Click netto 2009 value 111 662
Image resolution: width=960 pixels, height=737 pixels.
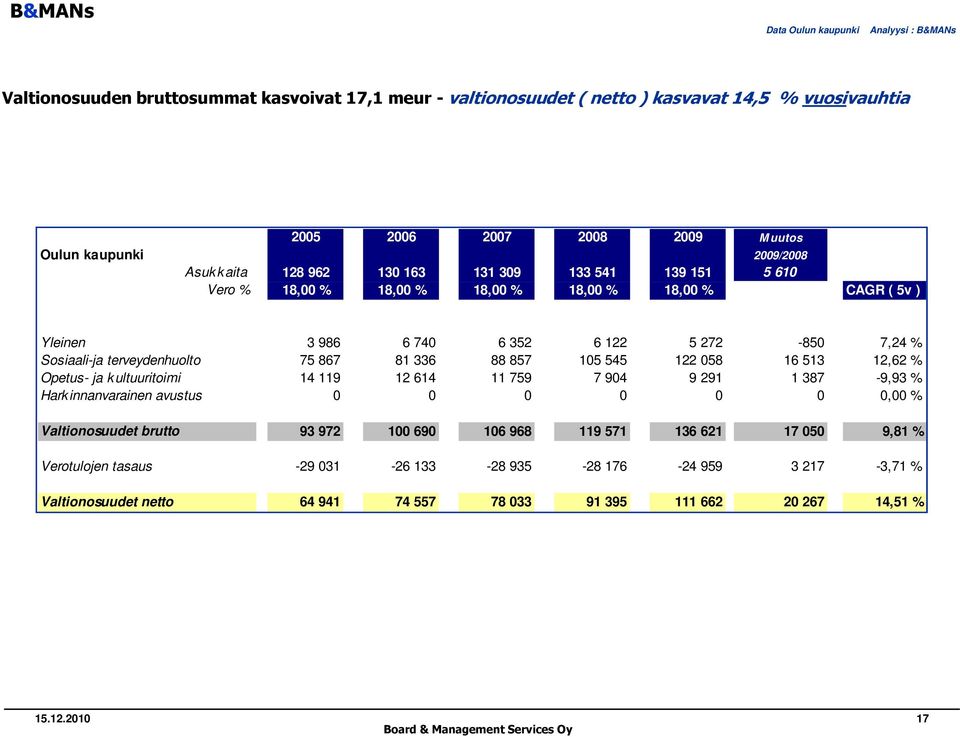click(699, 502)
